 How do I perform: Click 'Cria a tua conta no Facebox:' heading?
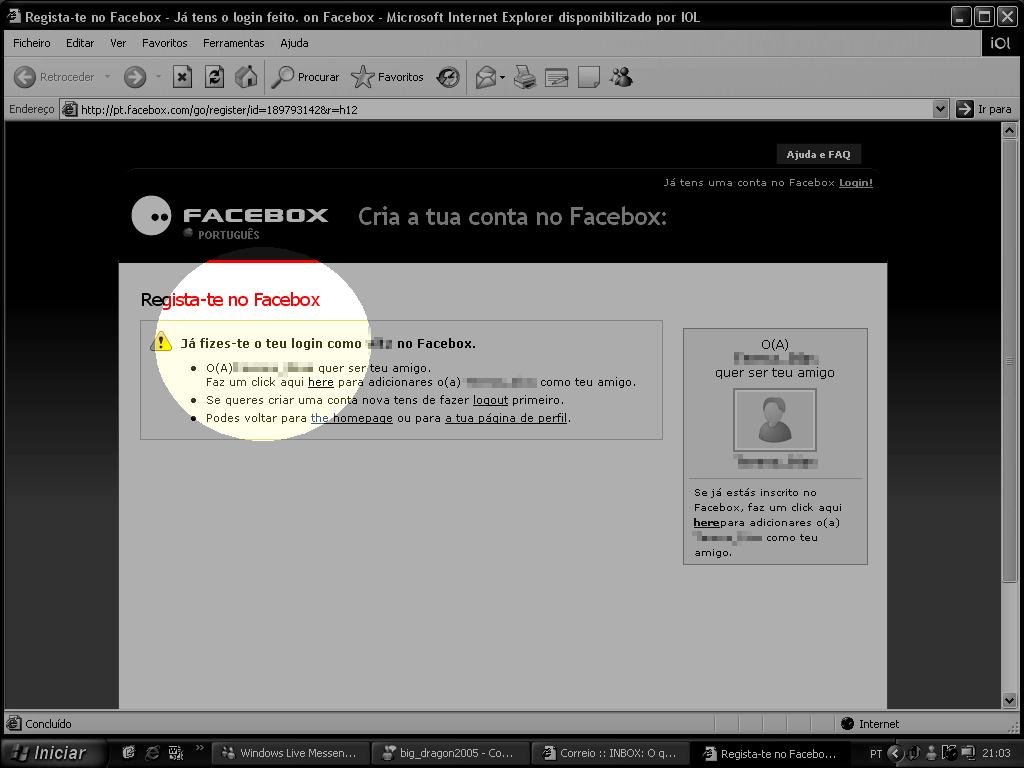[513, 217]
